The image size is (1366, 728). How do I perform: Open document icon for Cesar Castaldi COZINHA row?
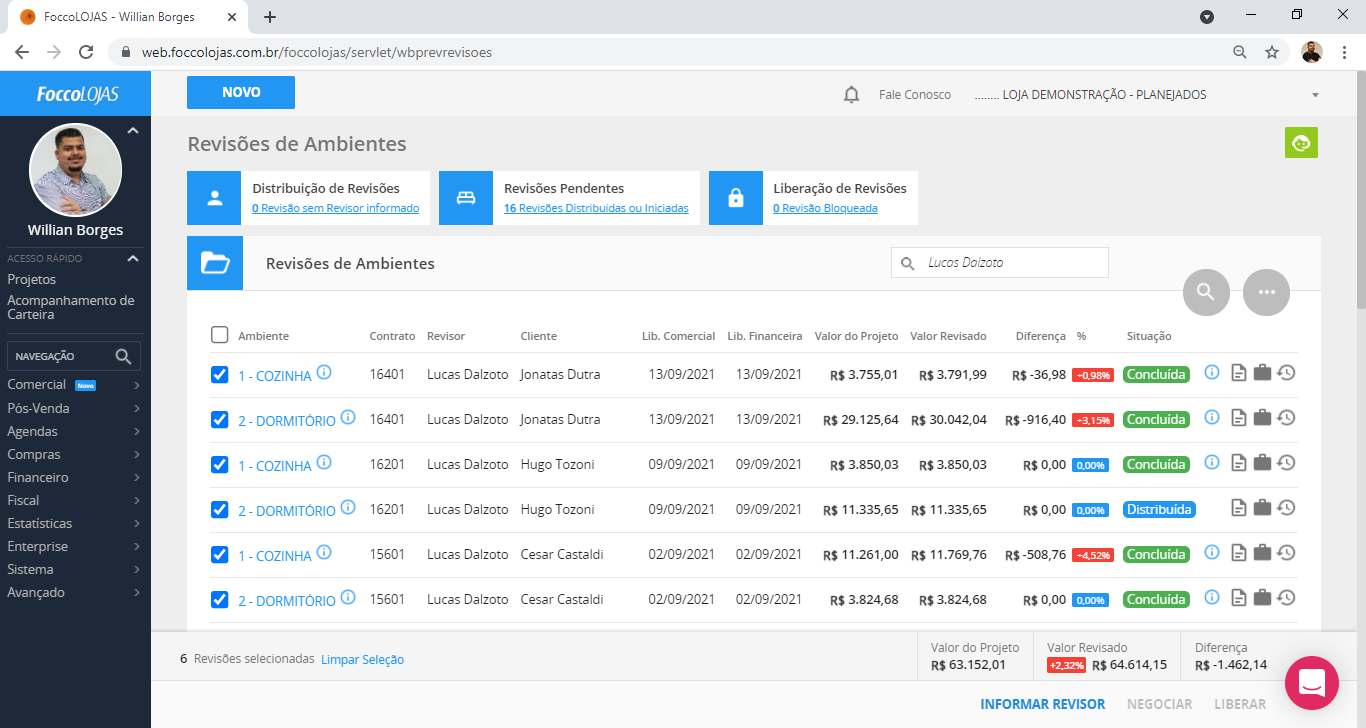(1239, 554)
